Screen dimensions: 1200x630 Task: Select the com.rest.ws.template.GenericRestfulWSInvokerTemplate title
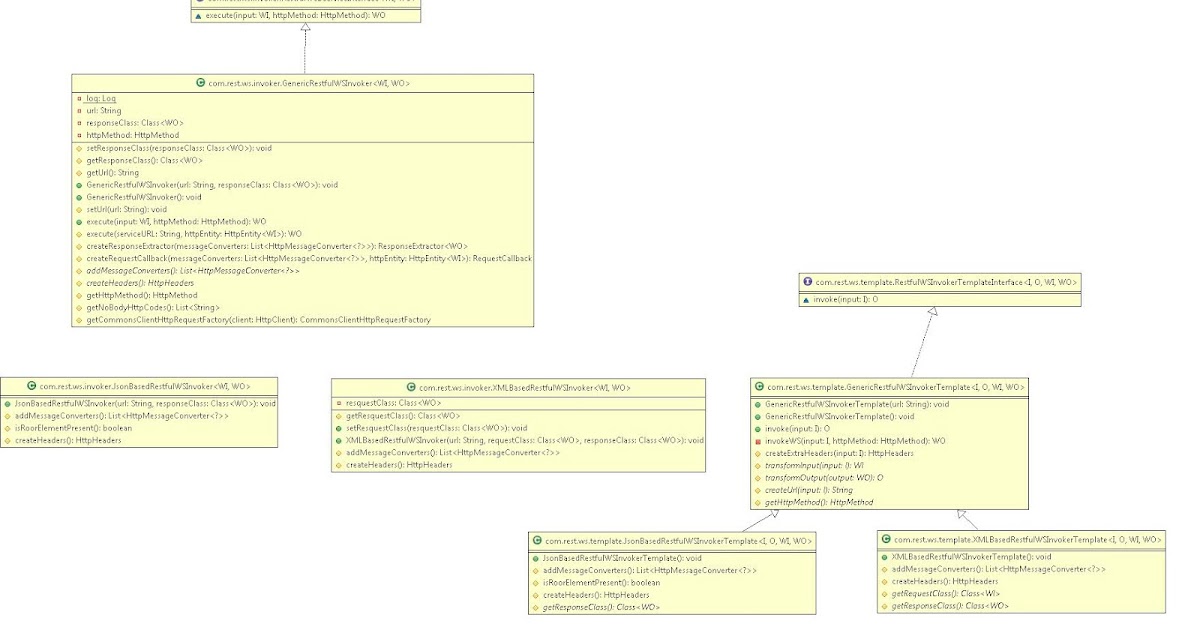coord(896,387)
